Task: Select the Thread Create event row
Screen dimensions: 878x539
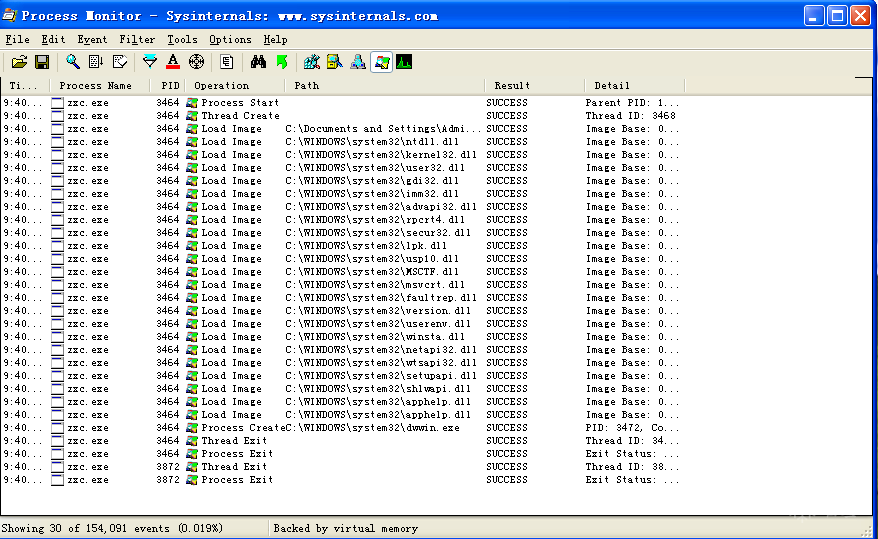Action: (342, 116)
